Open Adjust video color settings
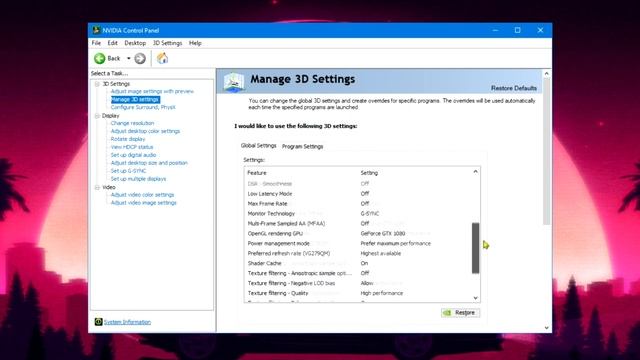 click(142, 195)
